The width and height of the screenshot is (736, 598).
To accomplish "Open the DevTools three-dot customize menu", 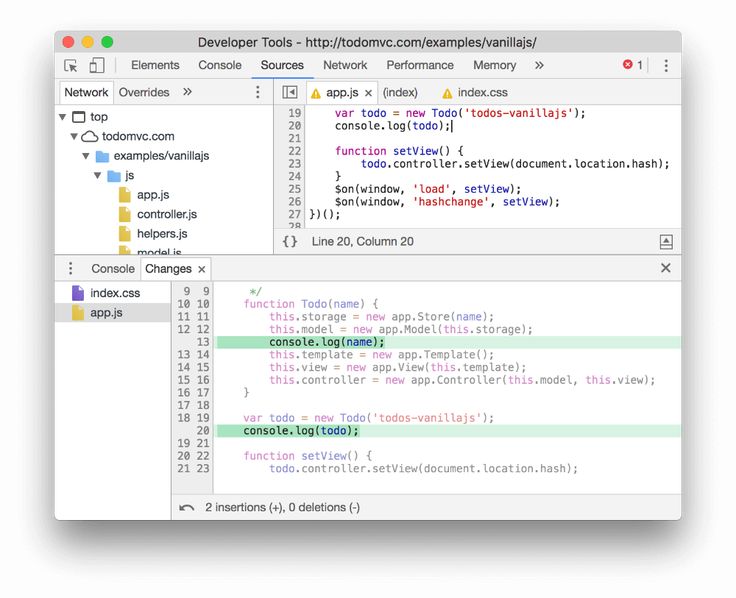I will click(666, 66).
